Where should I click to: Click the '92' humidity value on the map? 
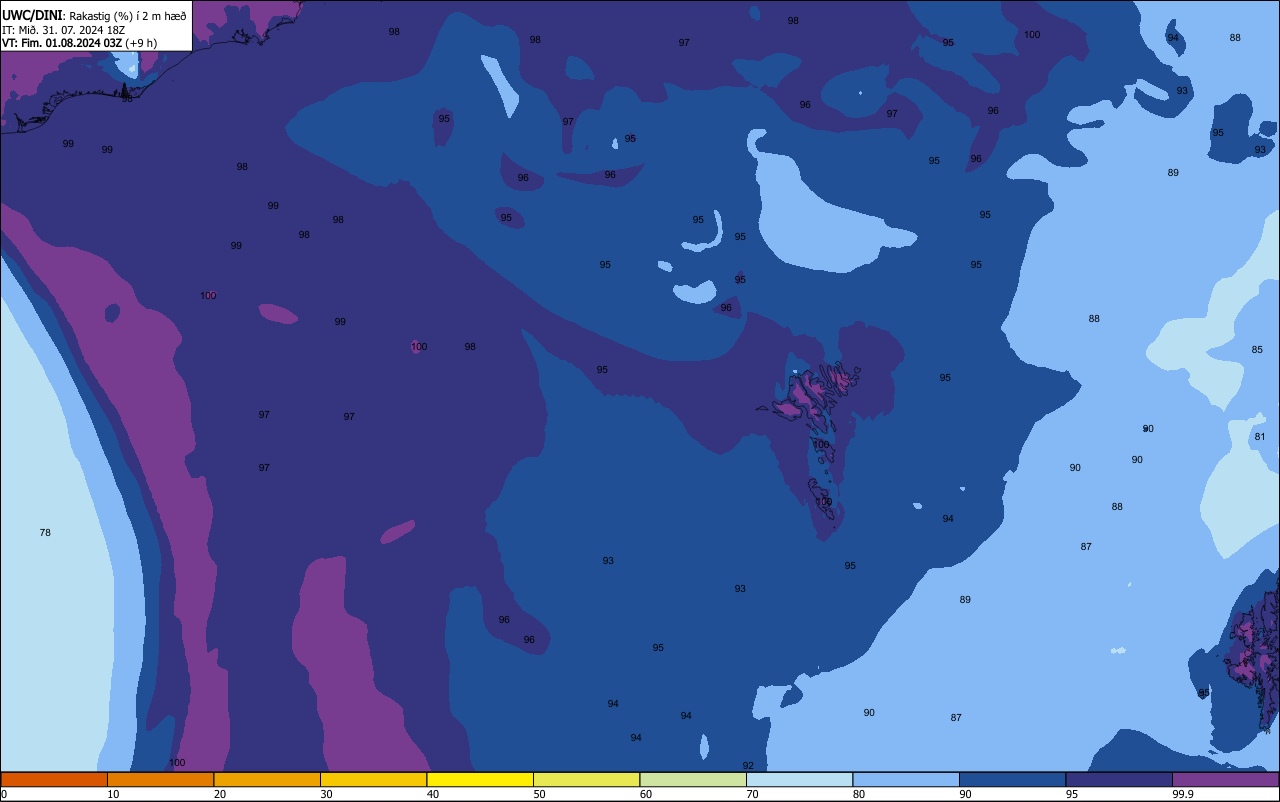tap(748, 766)
